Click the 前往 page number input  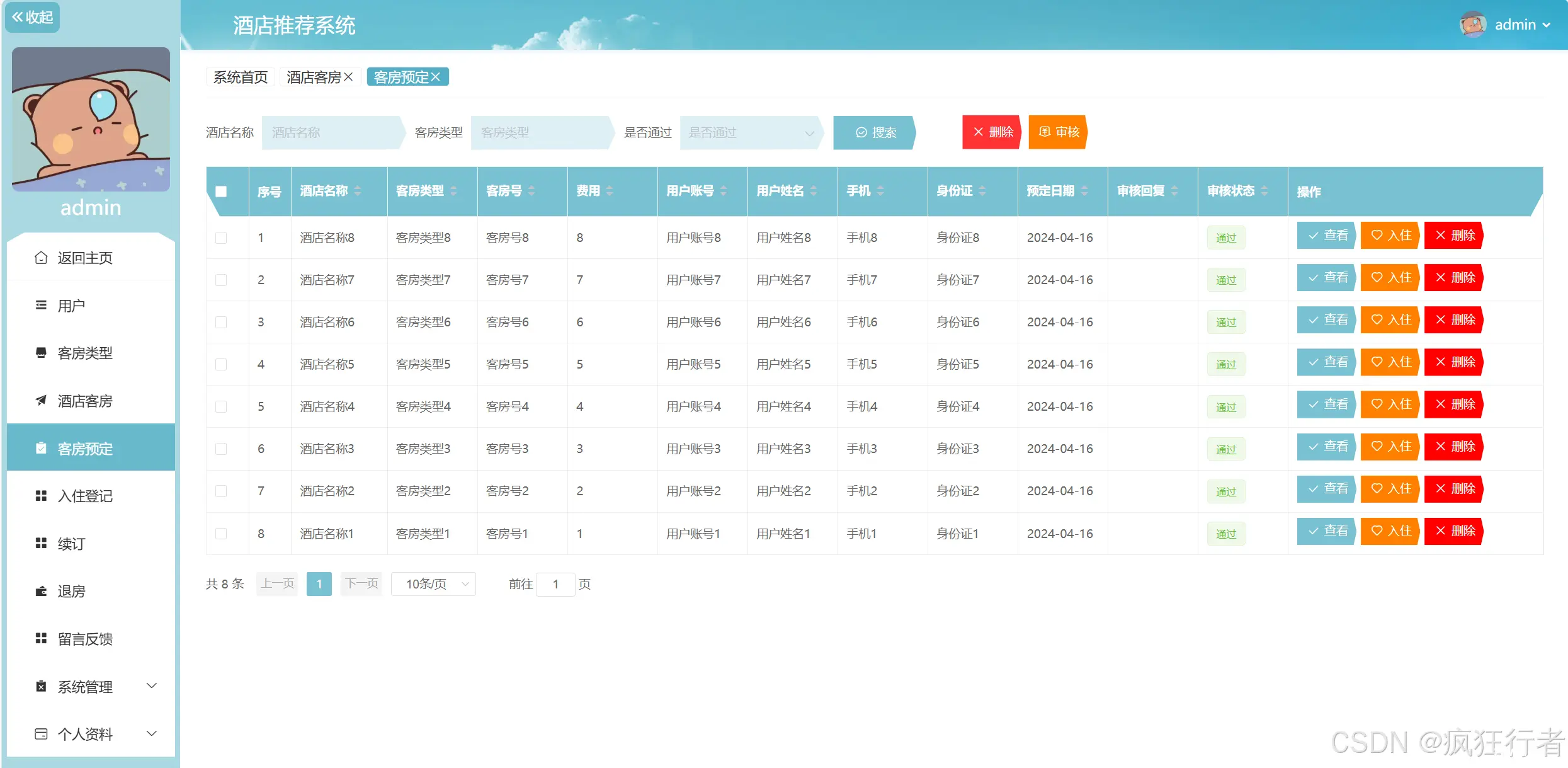coord(555,584)
